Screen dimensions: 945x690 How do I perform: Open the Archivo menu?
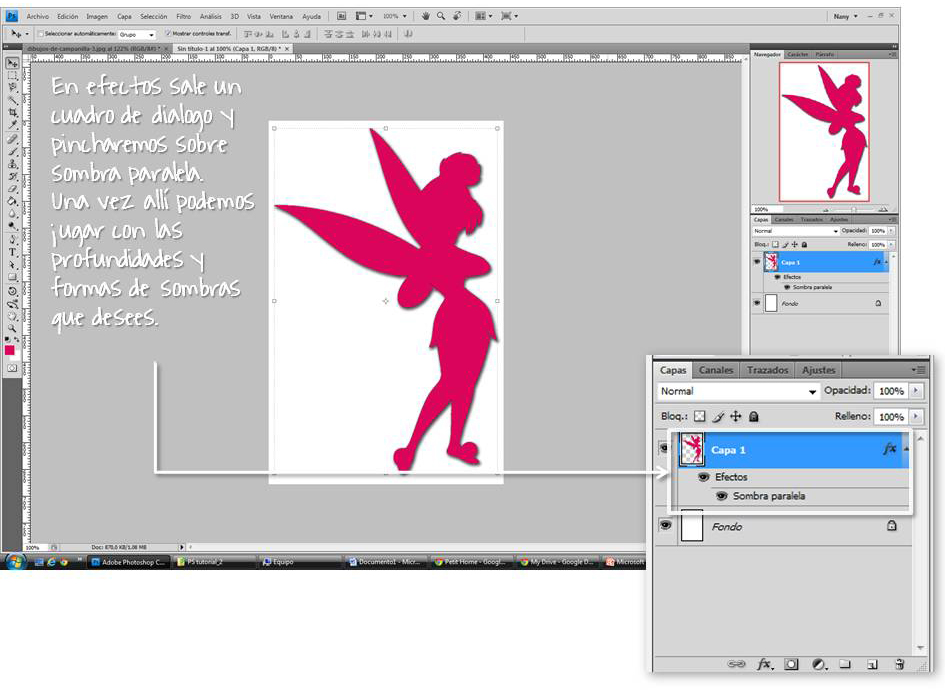click(37, 16)
